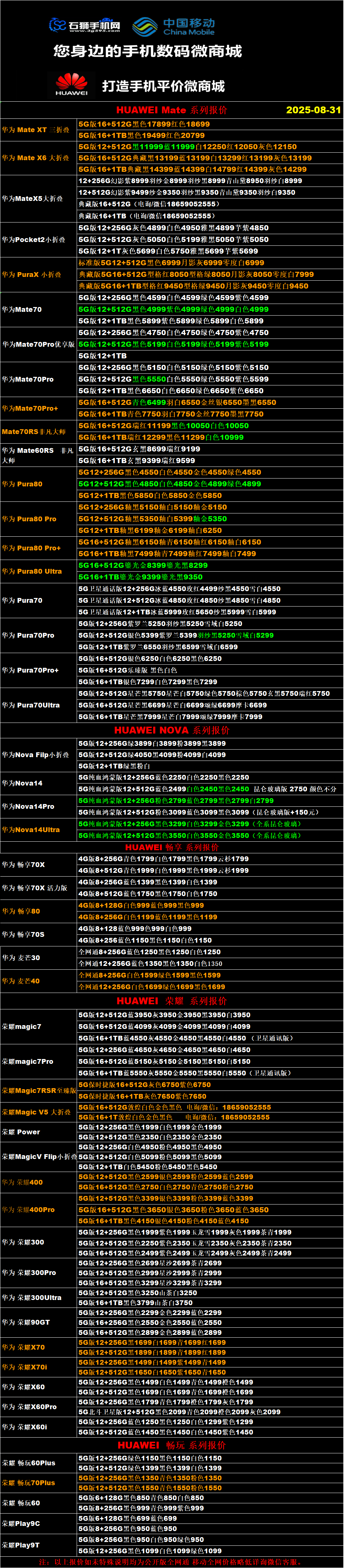Click the 华为Nova14Ultra model label
Image resolution: width=344 pixels, height=1568 pixels.
pyautogui.click(x=30, y=829)
